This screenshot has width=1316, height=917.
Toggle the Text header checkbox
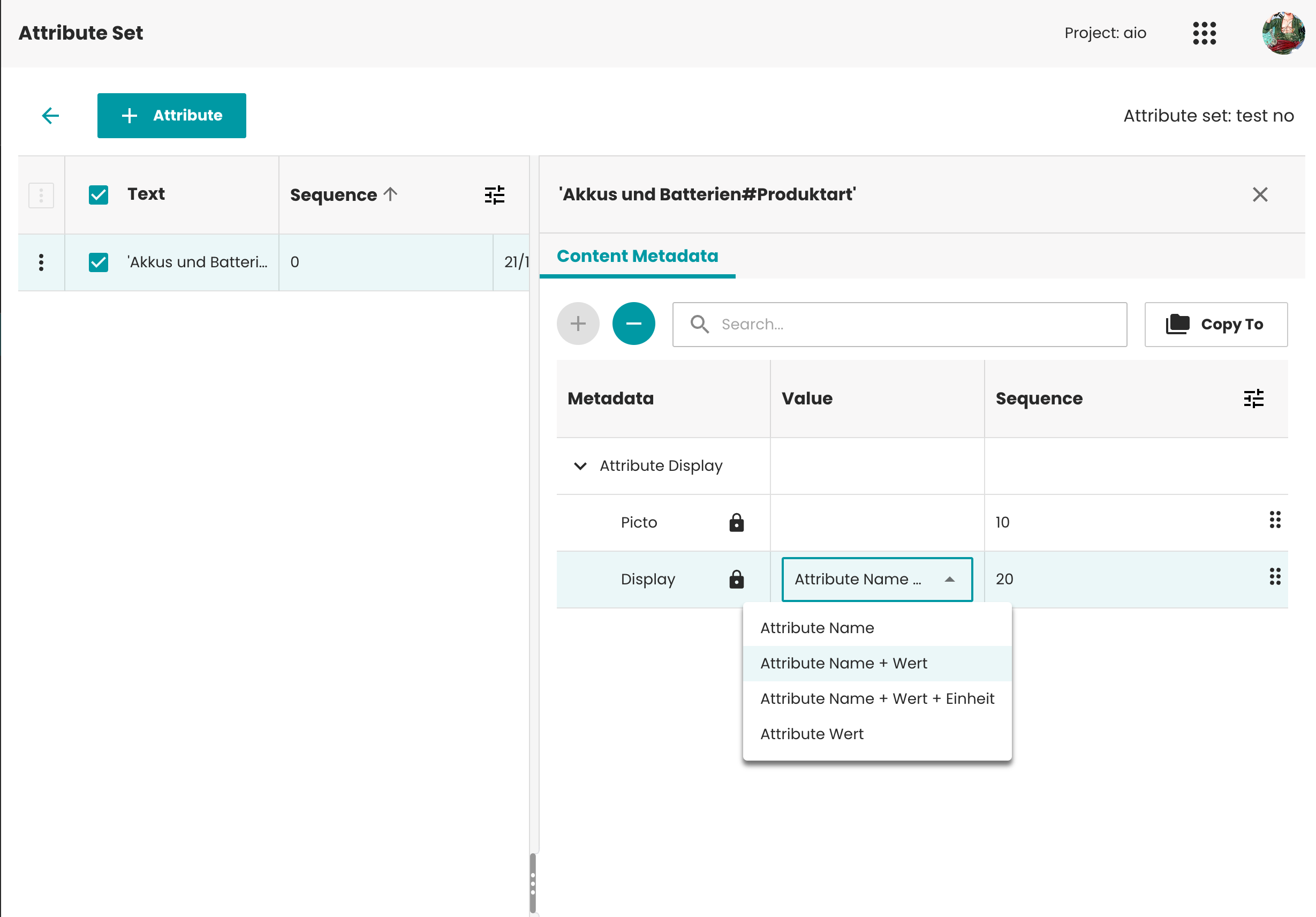point(99,195)
